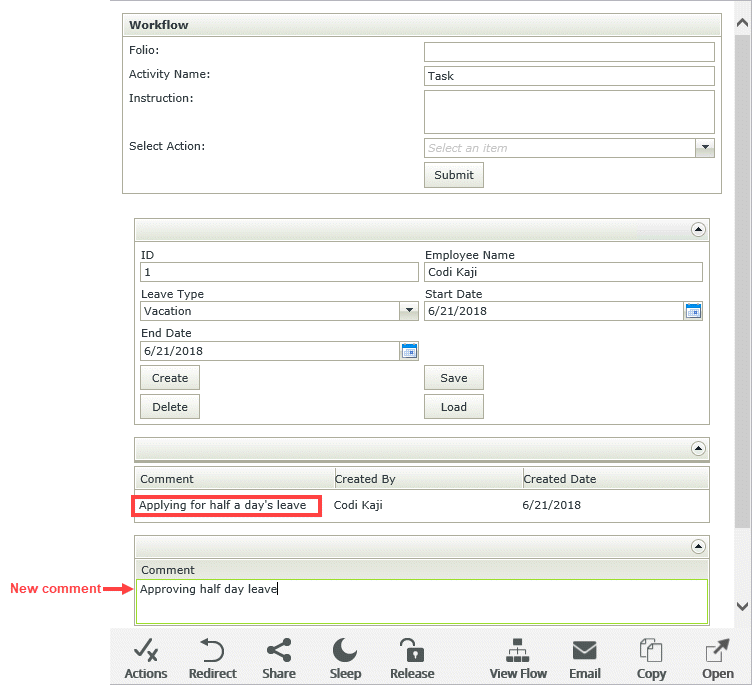Select the 'Applying for half a day's leave' comment

point(223,505)
